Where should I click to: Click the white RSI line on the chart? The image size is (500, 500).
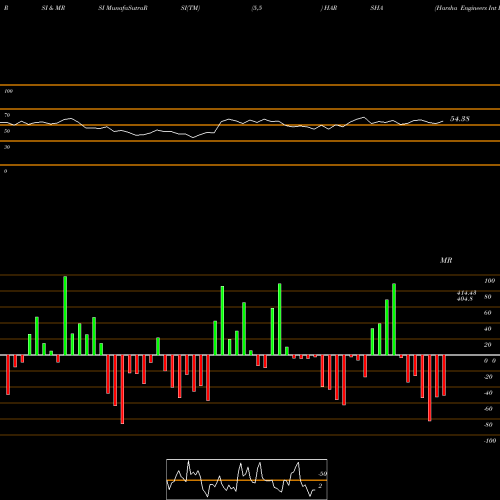point(222,127)
